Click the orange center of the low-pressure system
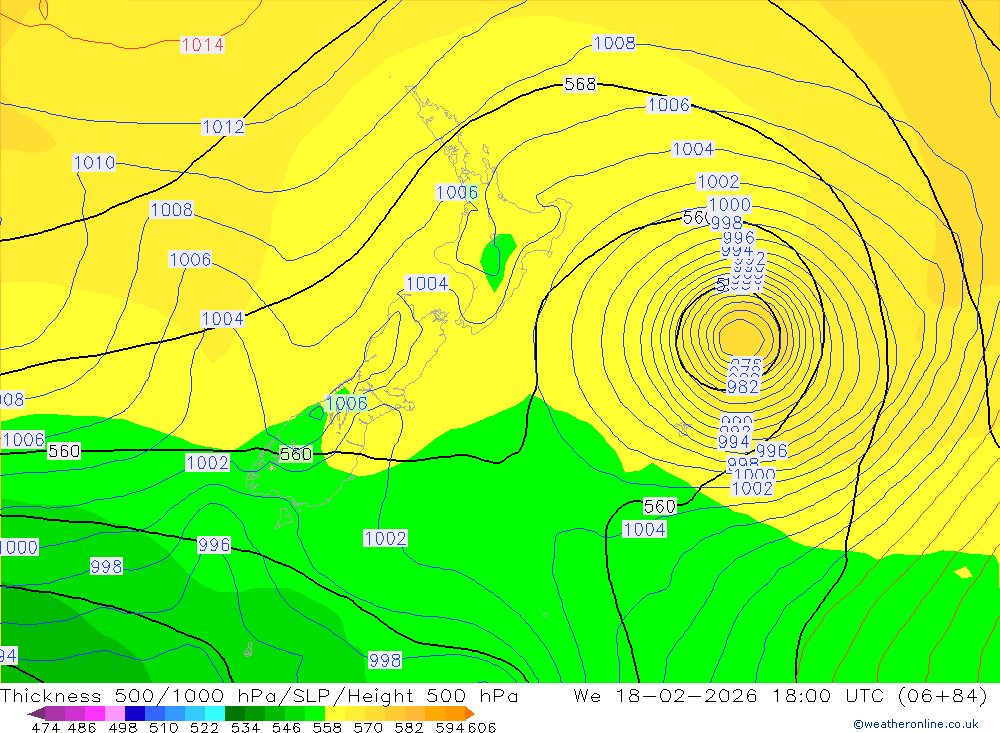Screen dimensions: 1000x733 (x=740, y=337)
